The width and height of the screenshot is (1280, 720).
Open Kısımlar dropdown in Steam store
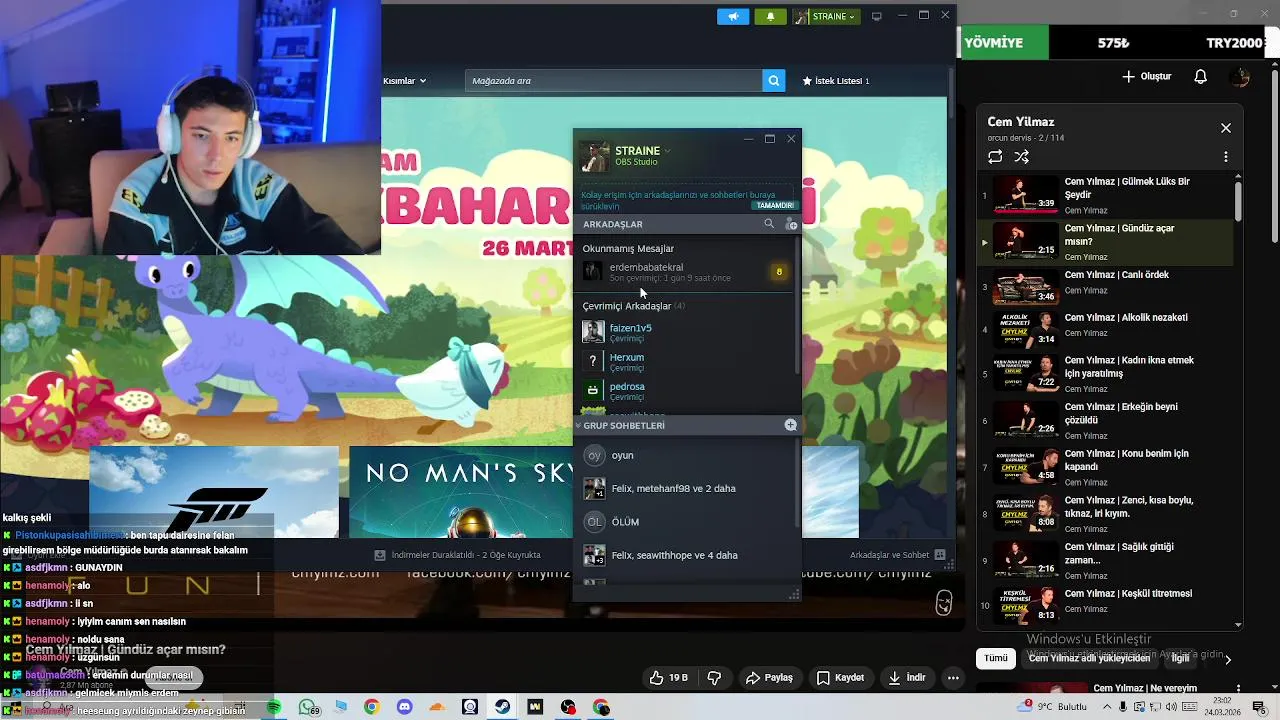404,81
